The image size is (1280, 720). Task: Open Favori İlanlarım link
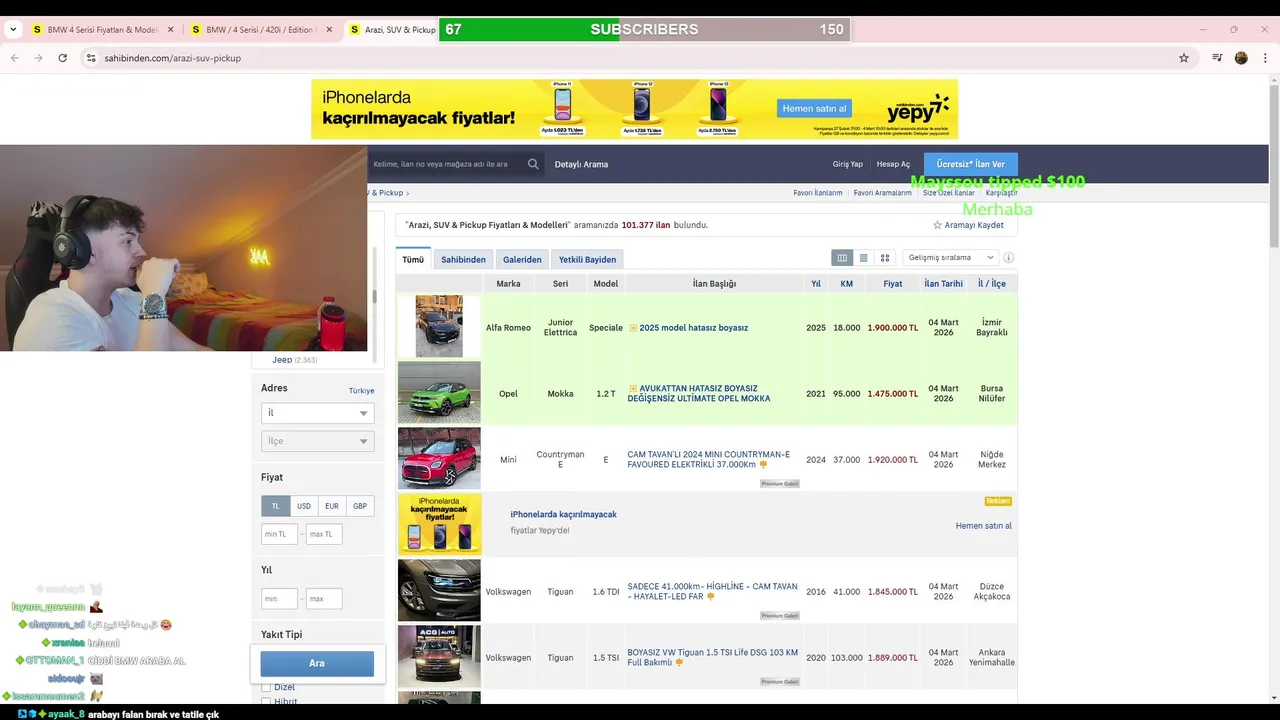click(818, 193)
